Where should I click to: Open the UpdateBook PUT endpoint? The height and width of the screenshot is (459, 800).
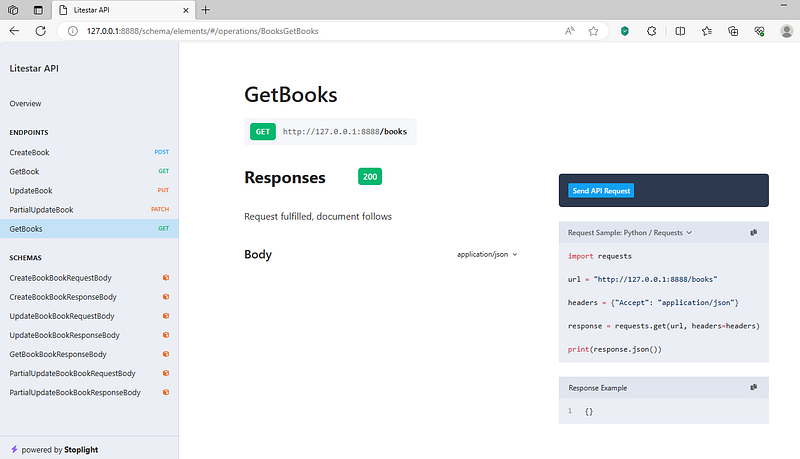[89, 191]
